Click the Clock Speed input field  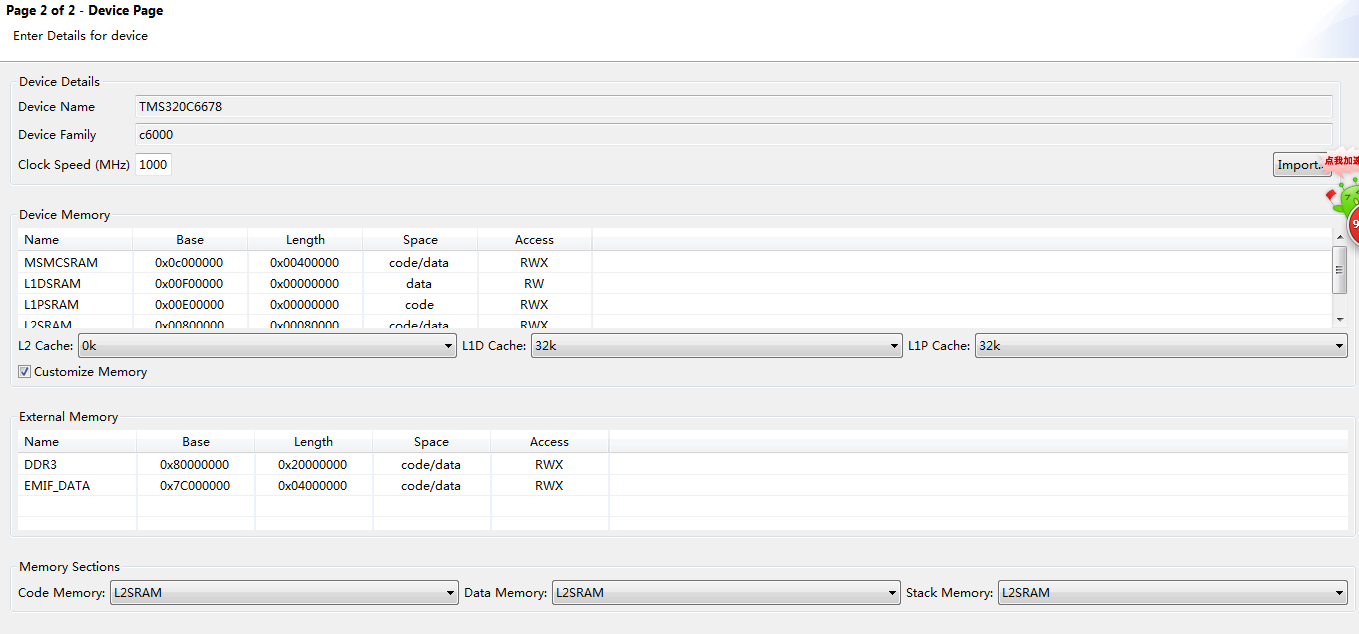coord(153,165)
